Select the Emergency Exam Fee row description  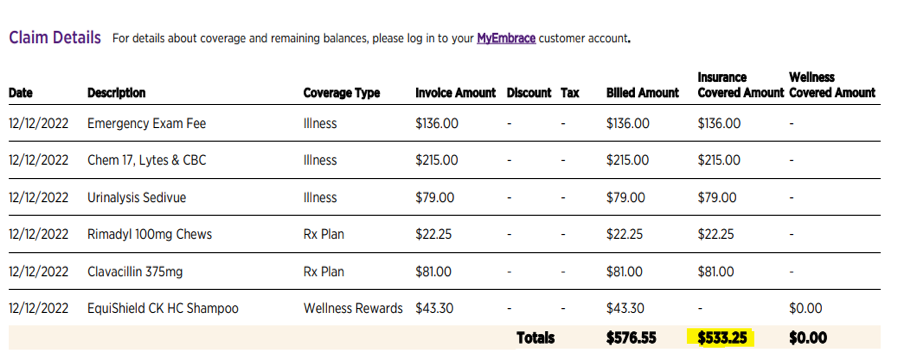146,124
